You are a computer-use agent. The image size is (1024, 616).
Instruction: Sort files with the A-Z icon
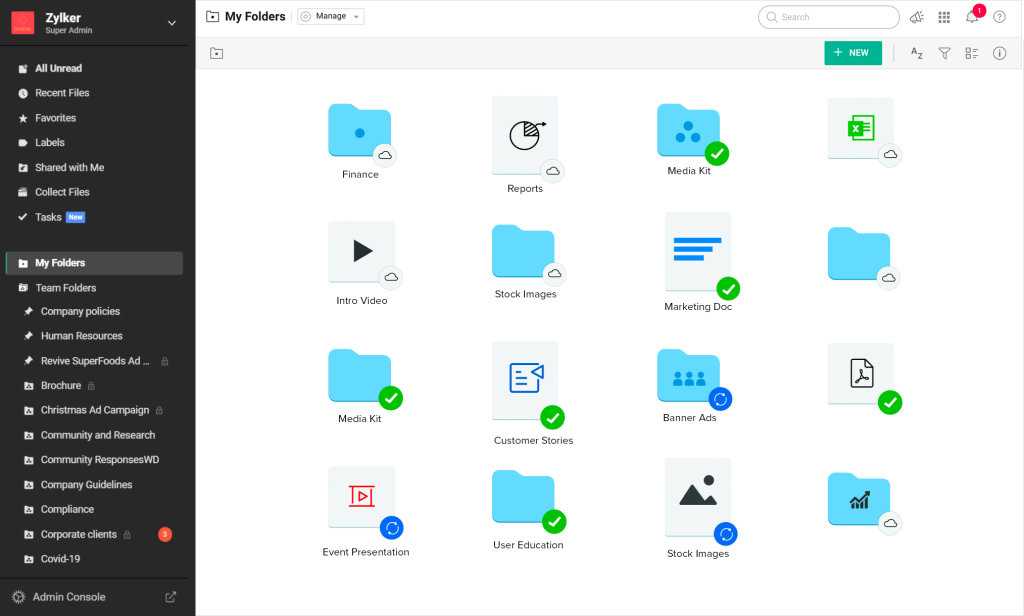tap(916, 53)
